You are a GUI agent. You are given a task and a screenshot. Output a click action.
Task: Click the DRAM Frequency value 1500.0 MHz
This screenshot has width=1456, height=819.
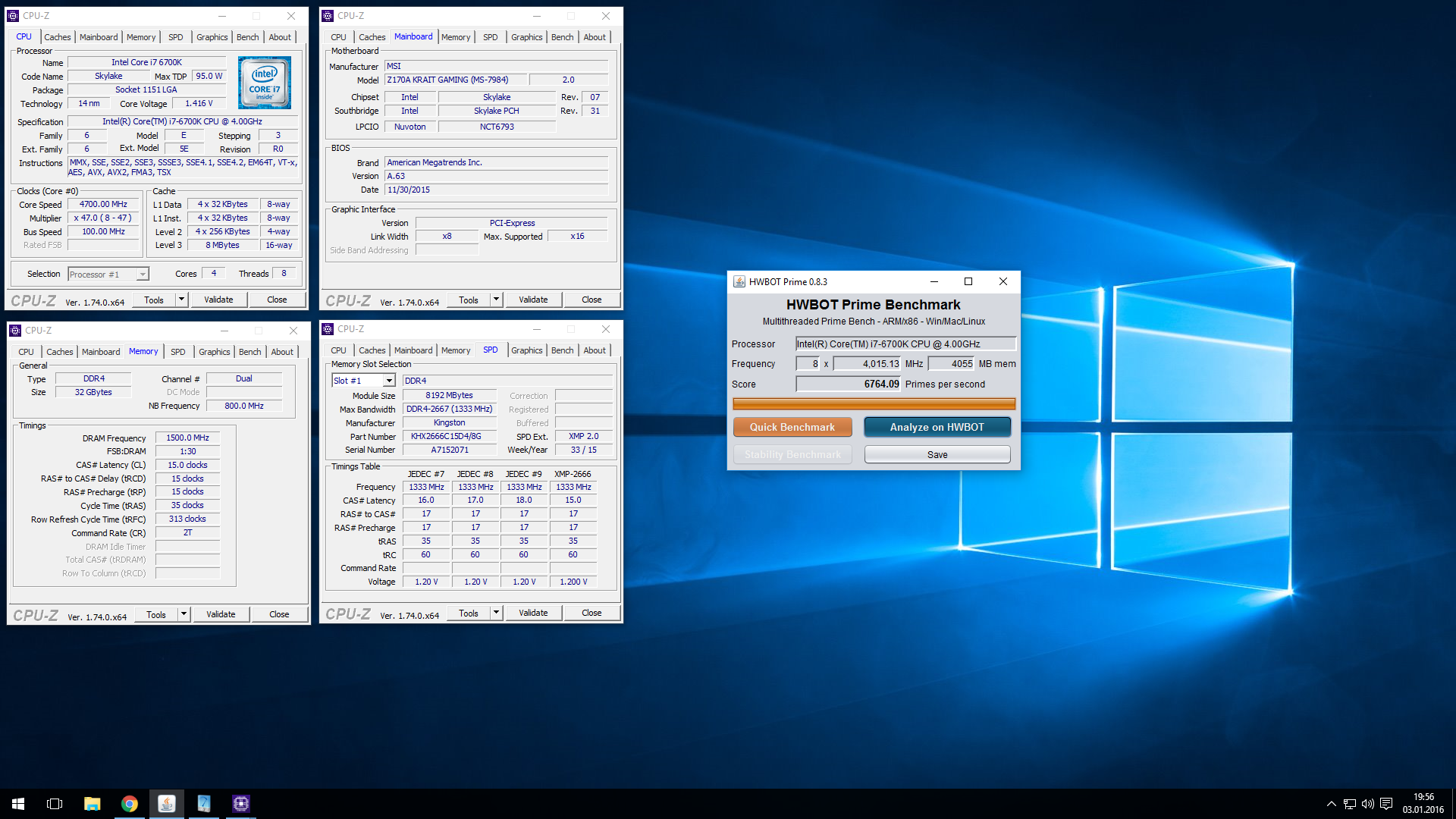[x=187, y=438]
